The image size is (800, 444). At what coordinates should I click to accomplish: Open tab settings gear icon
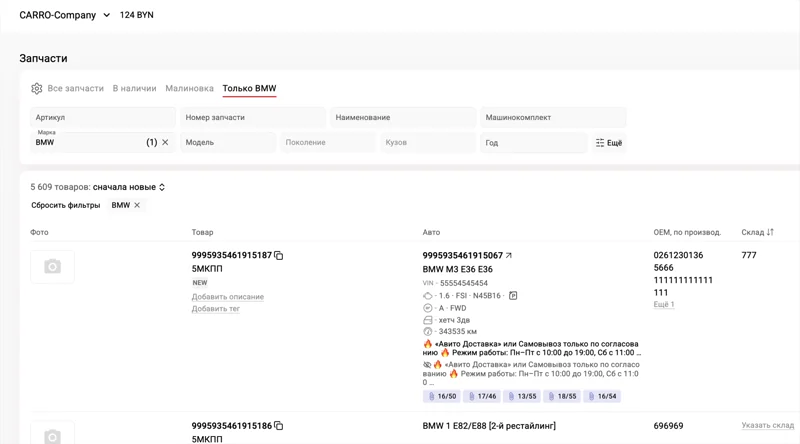coord(37,89)
